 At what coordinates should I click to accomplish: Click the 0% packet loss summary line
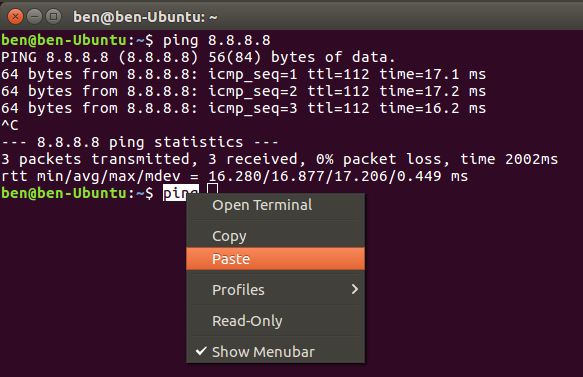[x=280, y=159]
